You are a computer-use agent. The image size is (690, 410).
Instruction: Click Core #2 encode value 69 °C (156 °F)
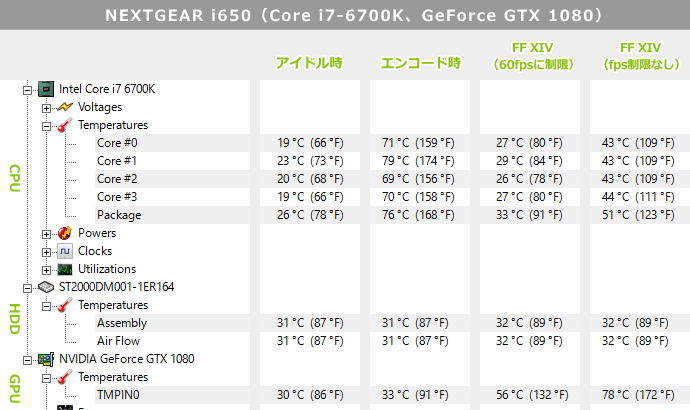click(418, 179)
